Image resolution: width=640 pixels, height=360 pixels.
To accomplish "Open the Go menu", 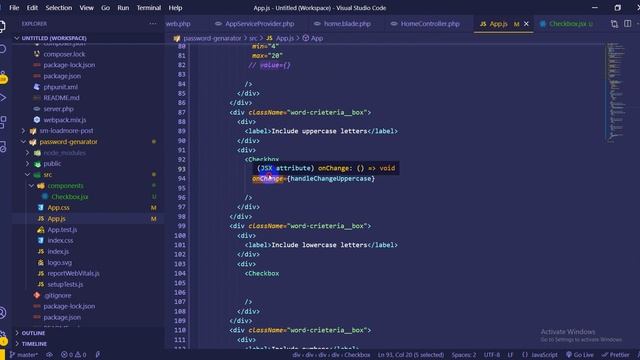I will pyautogui.click(x=105, y=8).
